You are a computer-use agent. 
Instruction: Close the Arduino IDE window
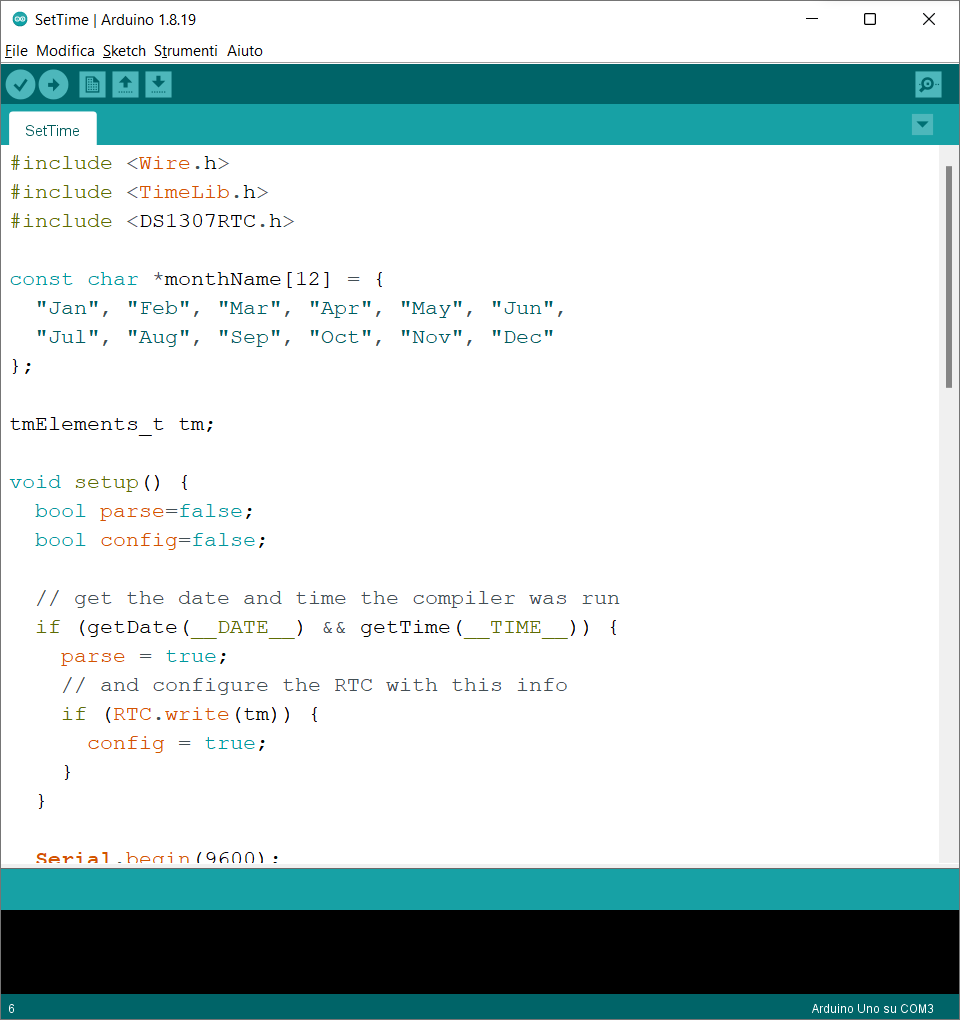(929, 20)
